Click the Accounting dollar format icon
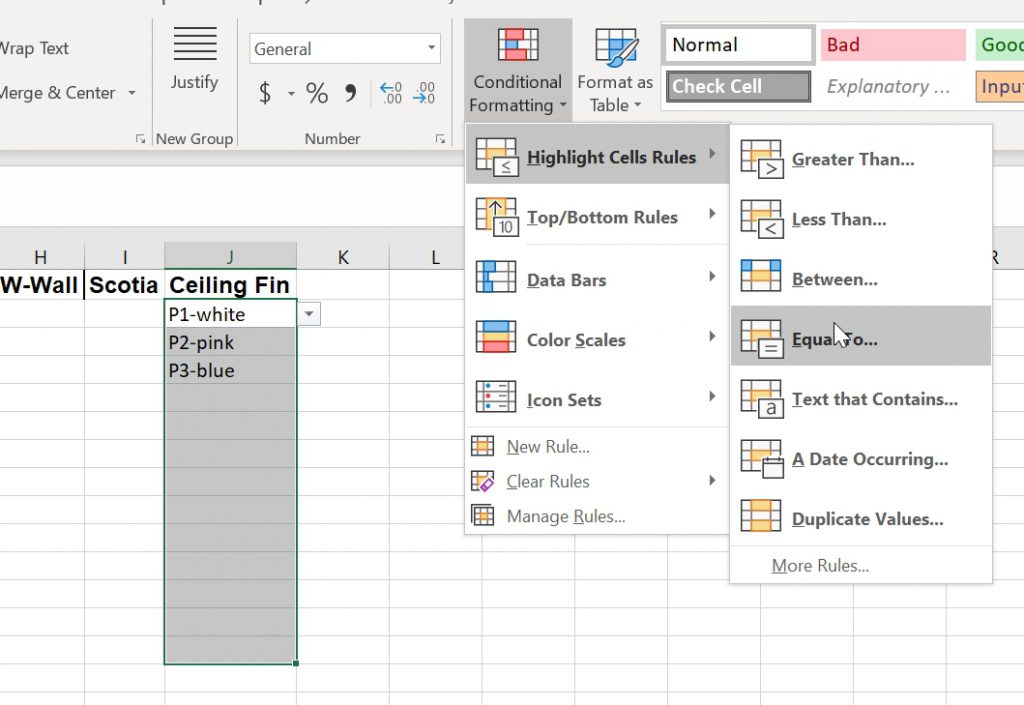 (x=265, y=94)
